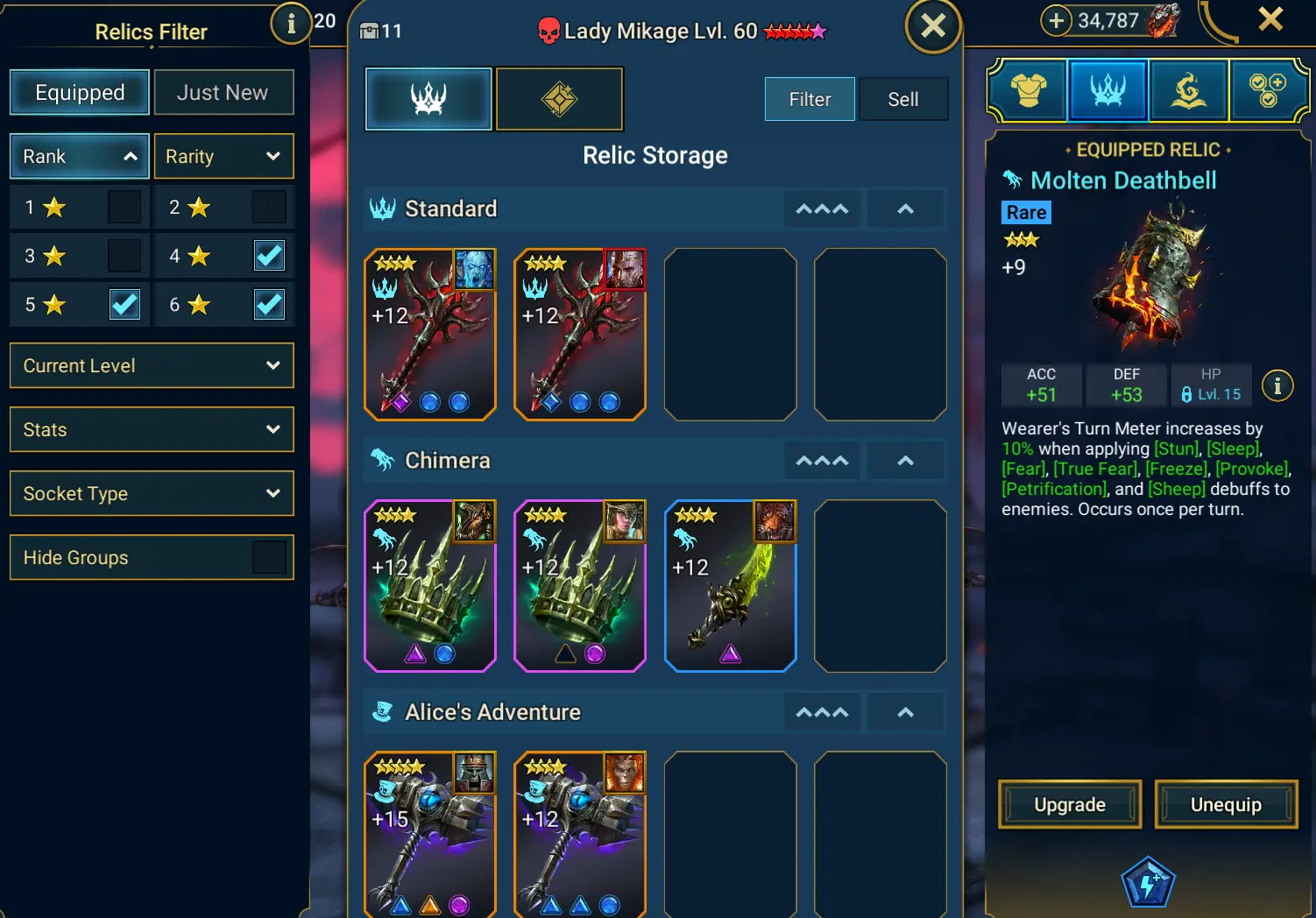
Task: Select the +15 Alice's Adventure hammer relic
Action: coord(430,835)
